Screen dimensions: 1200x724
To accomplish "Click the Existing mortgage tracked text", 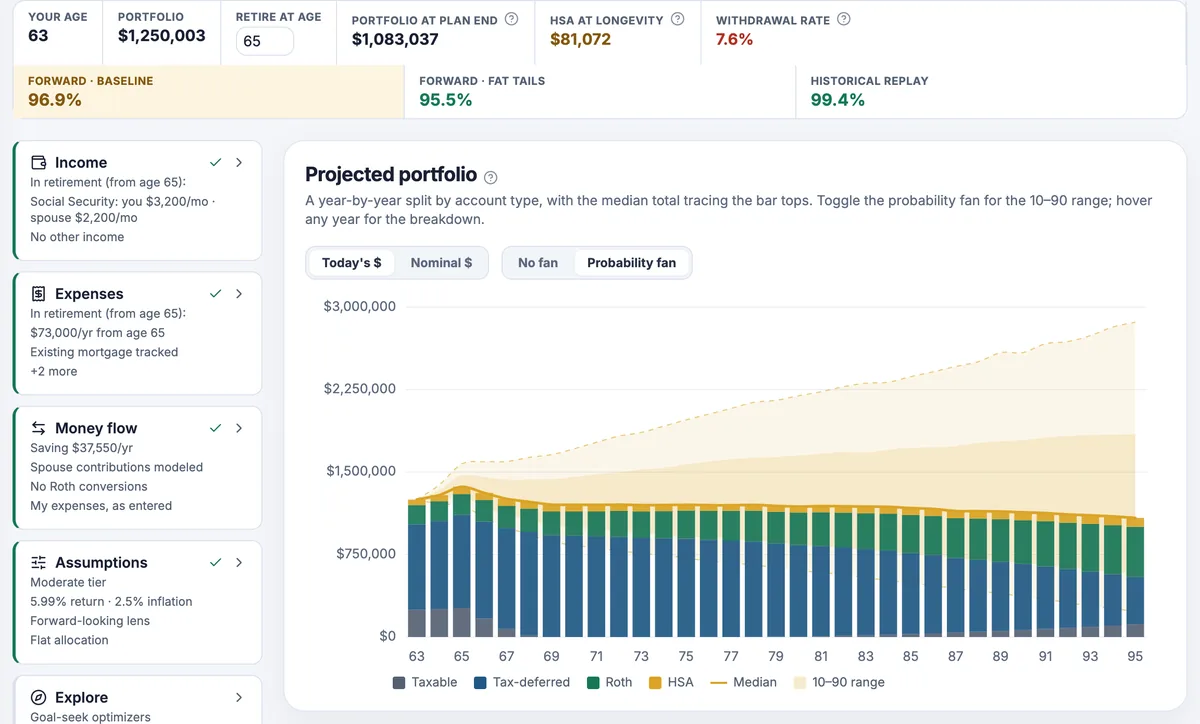I will pos(104,352).
